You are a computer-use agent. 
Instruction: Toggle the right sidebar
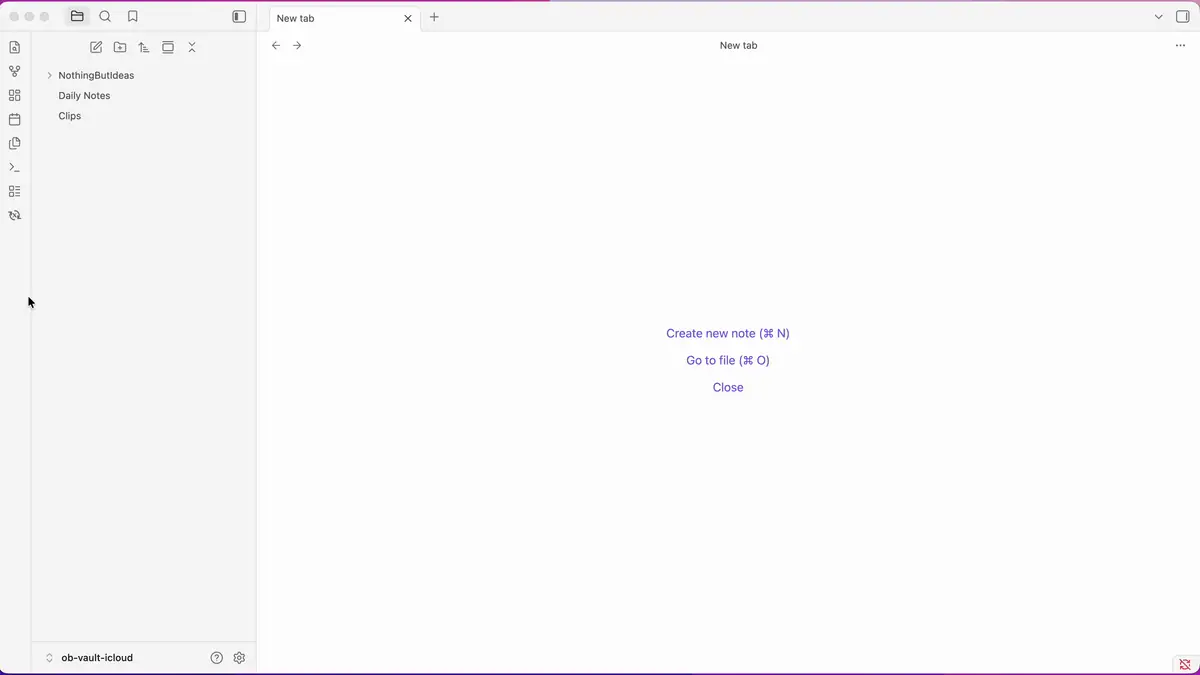pyautogui.click(x=1183, y=17)
